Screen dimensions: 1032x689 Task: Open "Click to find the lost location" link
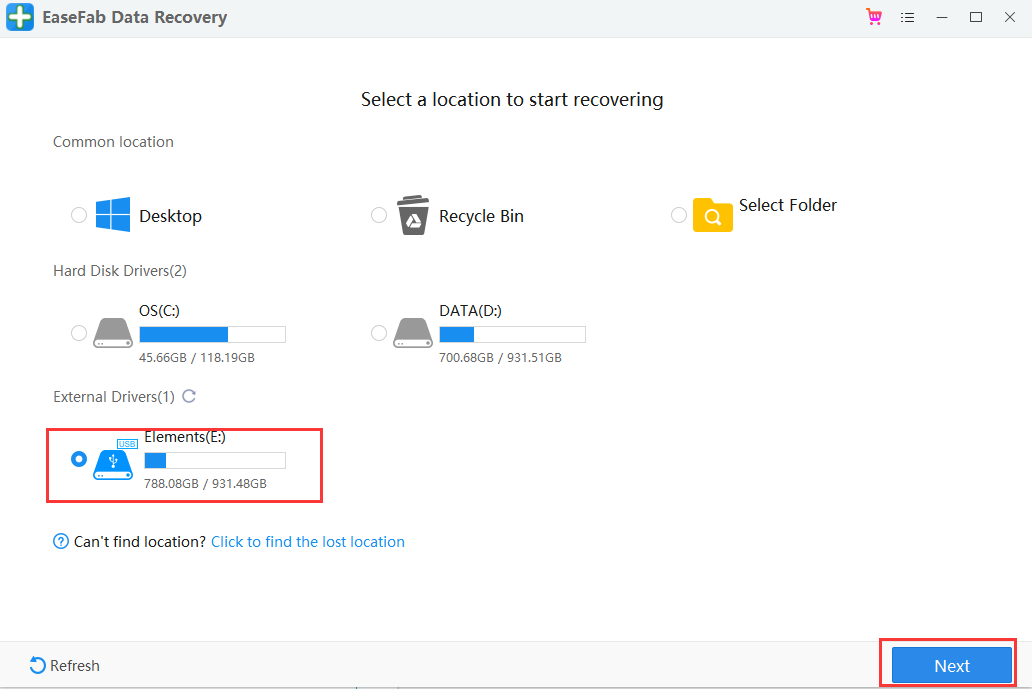308,542
